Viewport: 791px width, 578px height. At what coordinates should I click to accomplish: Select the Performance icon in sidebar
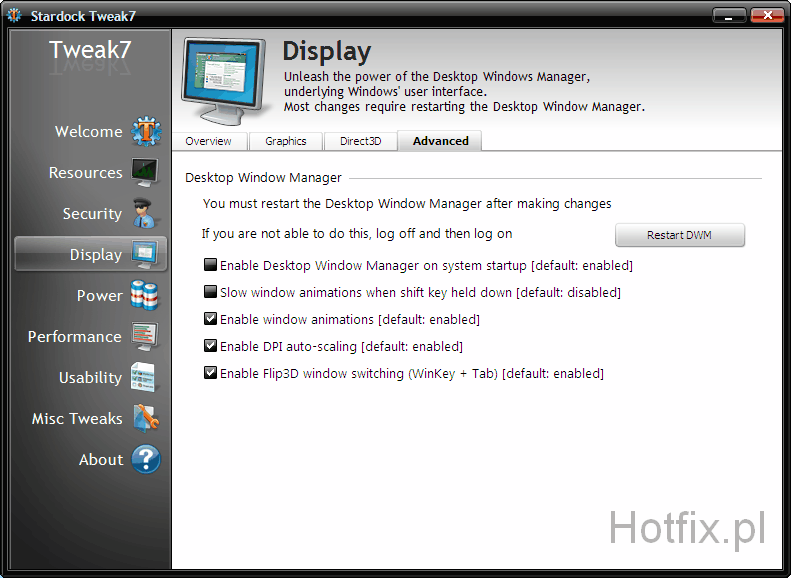(x=145, y=336)
